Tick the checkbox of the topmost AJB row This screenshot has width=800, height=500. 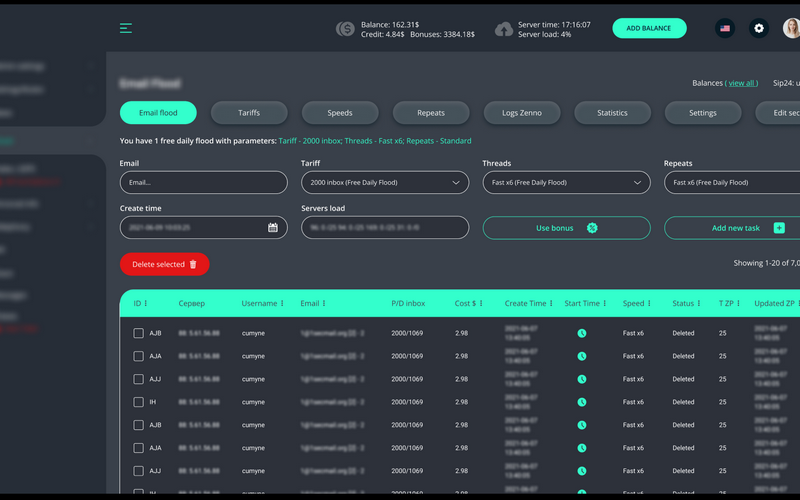click(138, 333)
